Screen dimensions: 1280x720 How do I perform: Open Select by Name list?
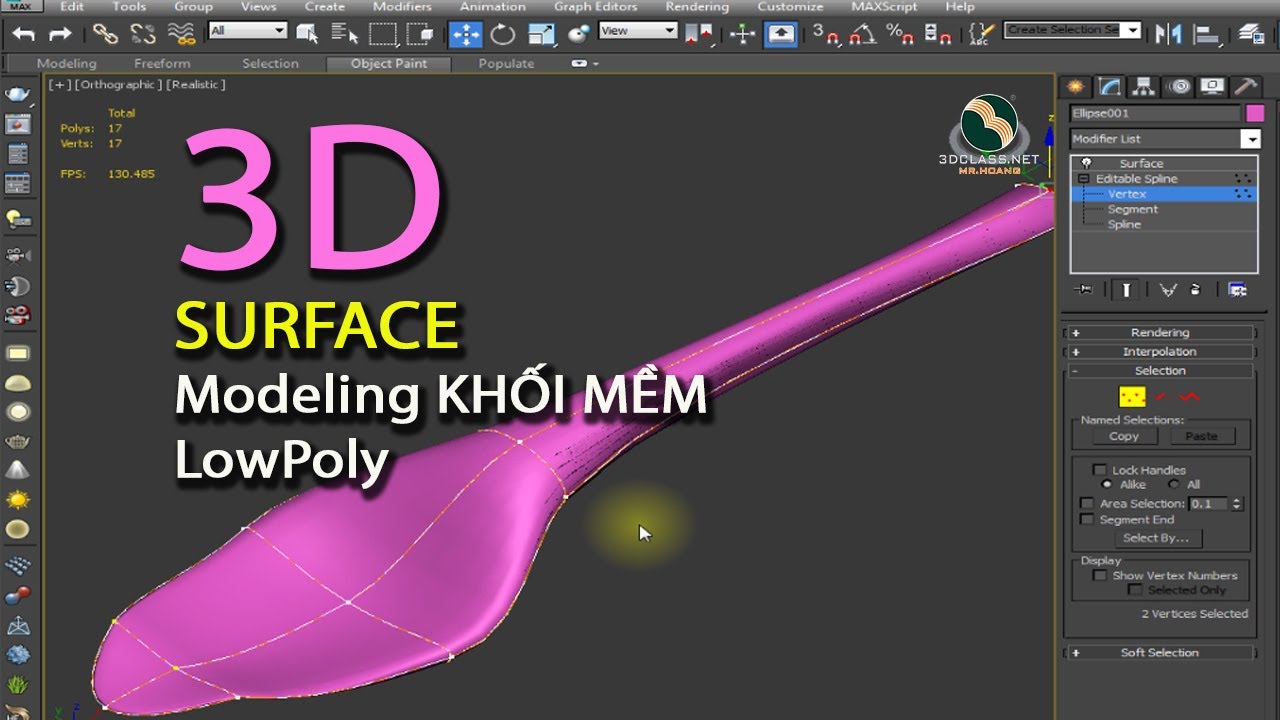point(345,34)
